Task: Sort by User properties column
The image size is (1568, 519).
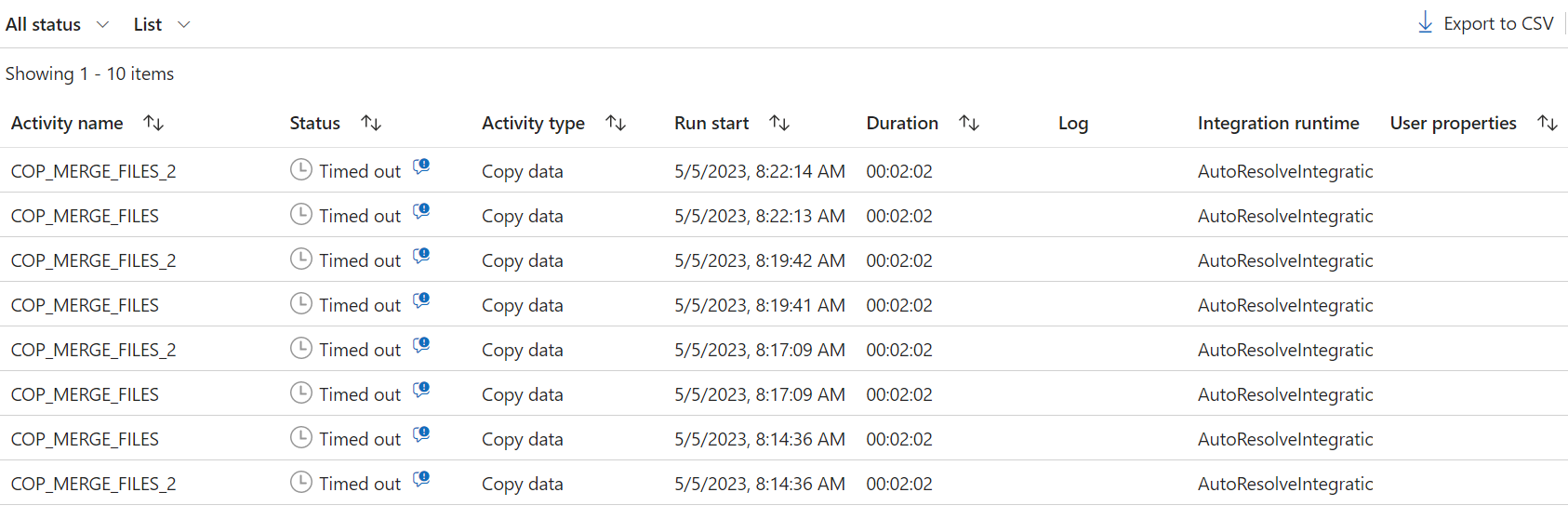Action: [1547, 123]
